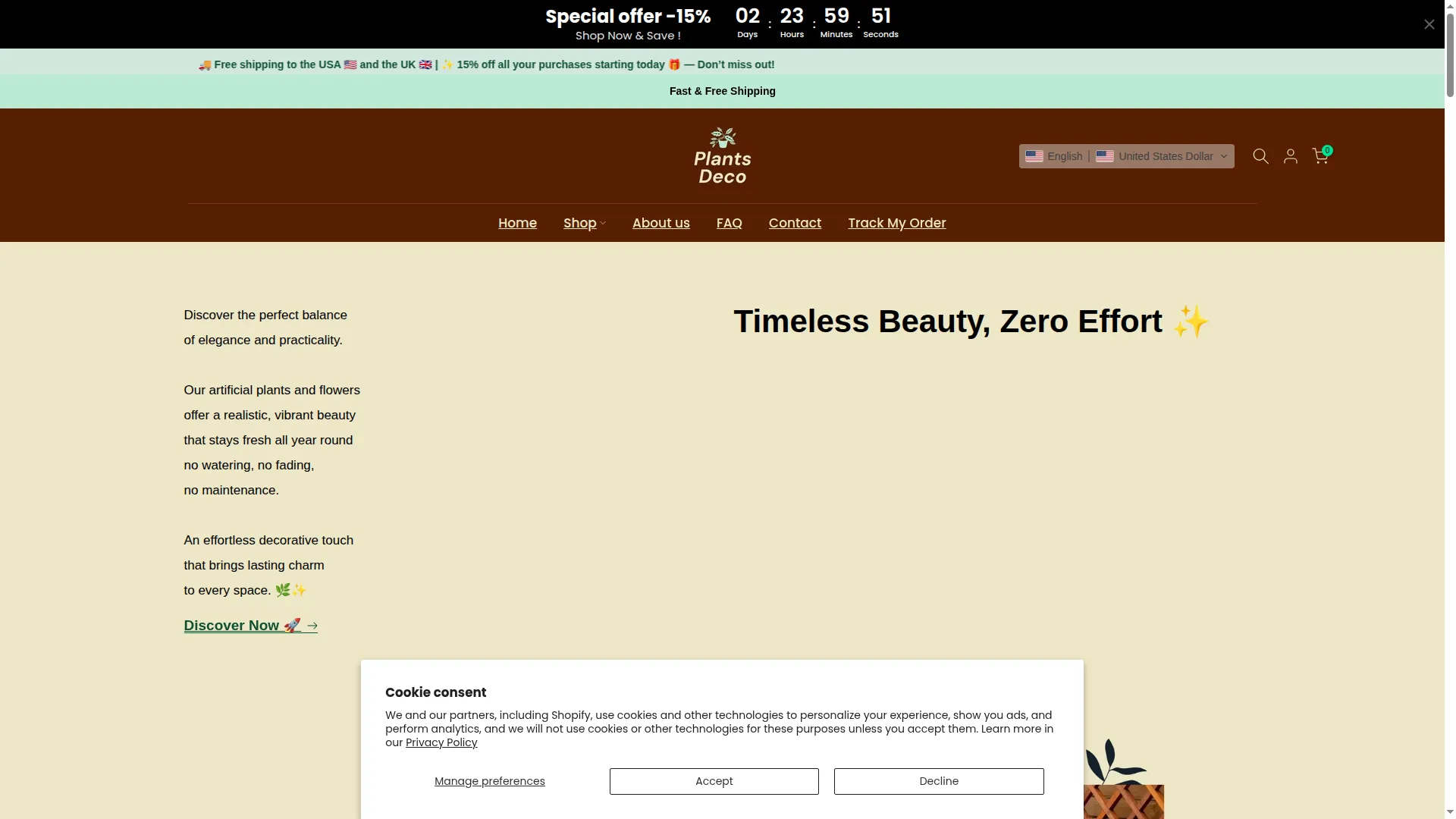This screenshot has height=819, width=1456.
Task: Open Manage preferences for cookies
Action: point(489,781)
